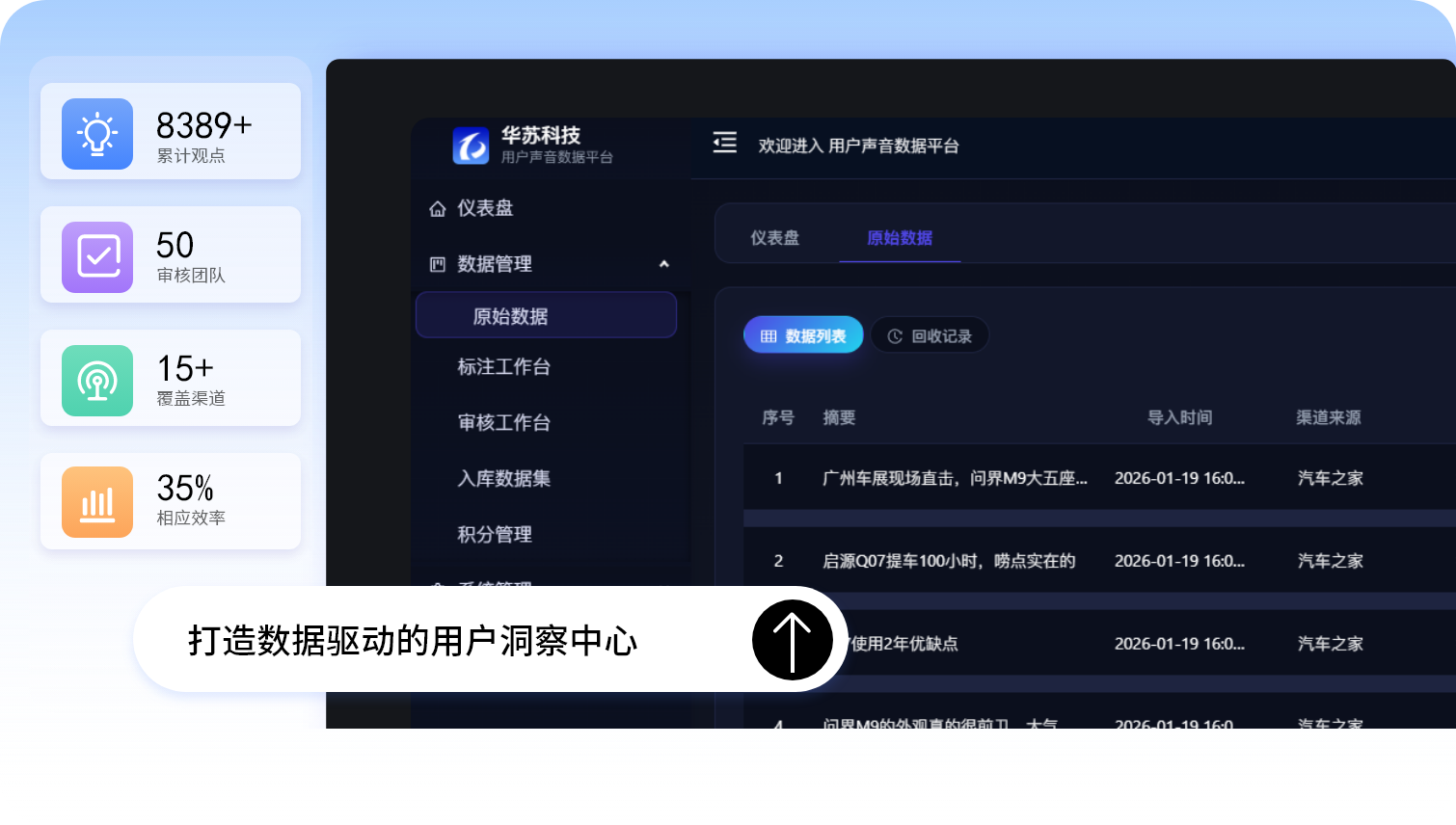Click the clock icon in 回收记录 button
This screenshot has width=1456, height=825.
click(895, 336)
